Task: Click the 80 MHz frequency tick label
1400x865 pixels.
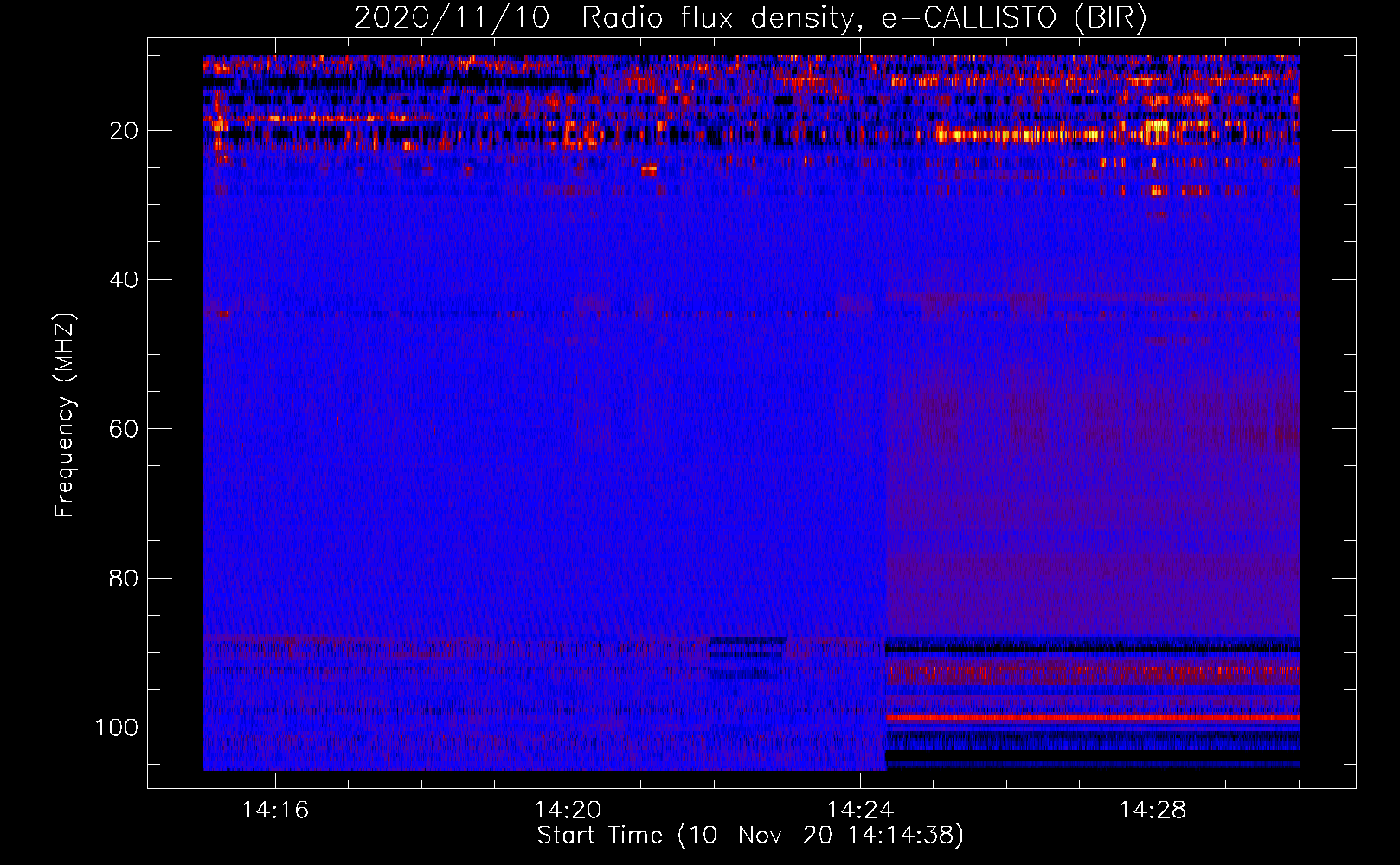Action: 124,578
